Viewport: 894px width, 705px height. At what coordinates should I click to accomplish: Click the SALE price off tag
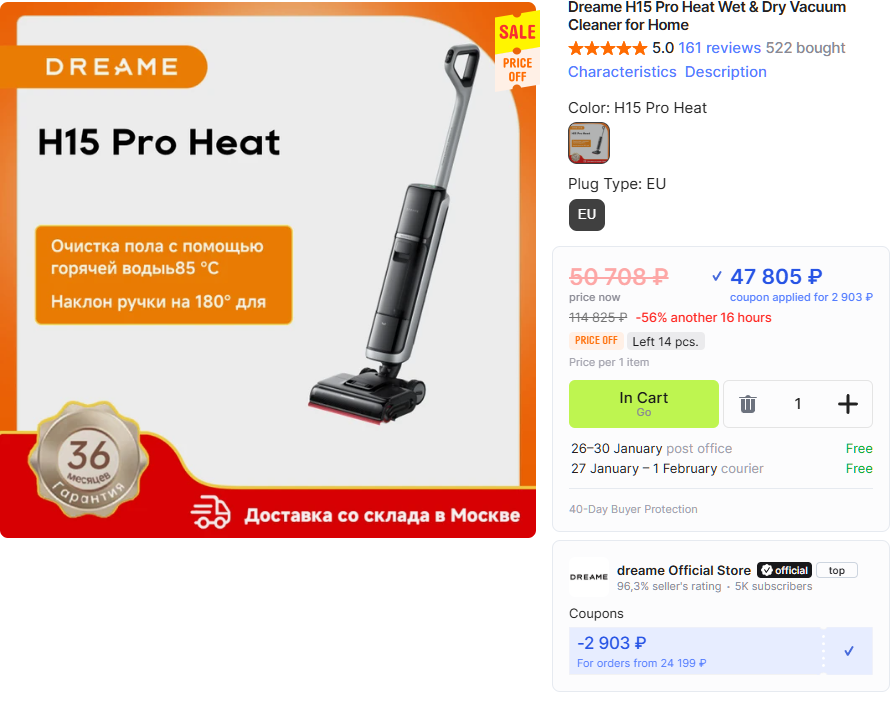517,51
